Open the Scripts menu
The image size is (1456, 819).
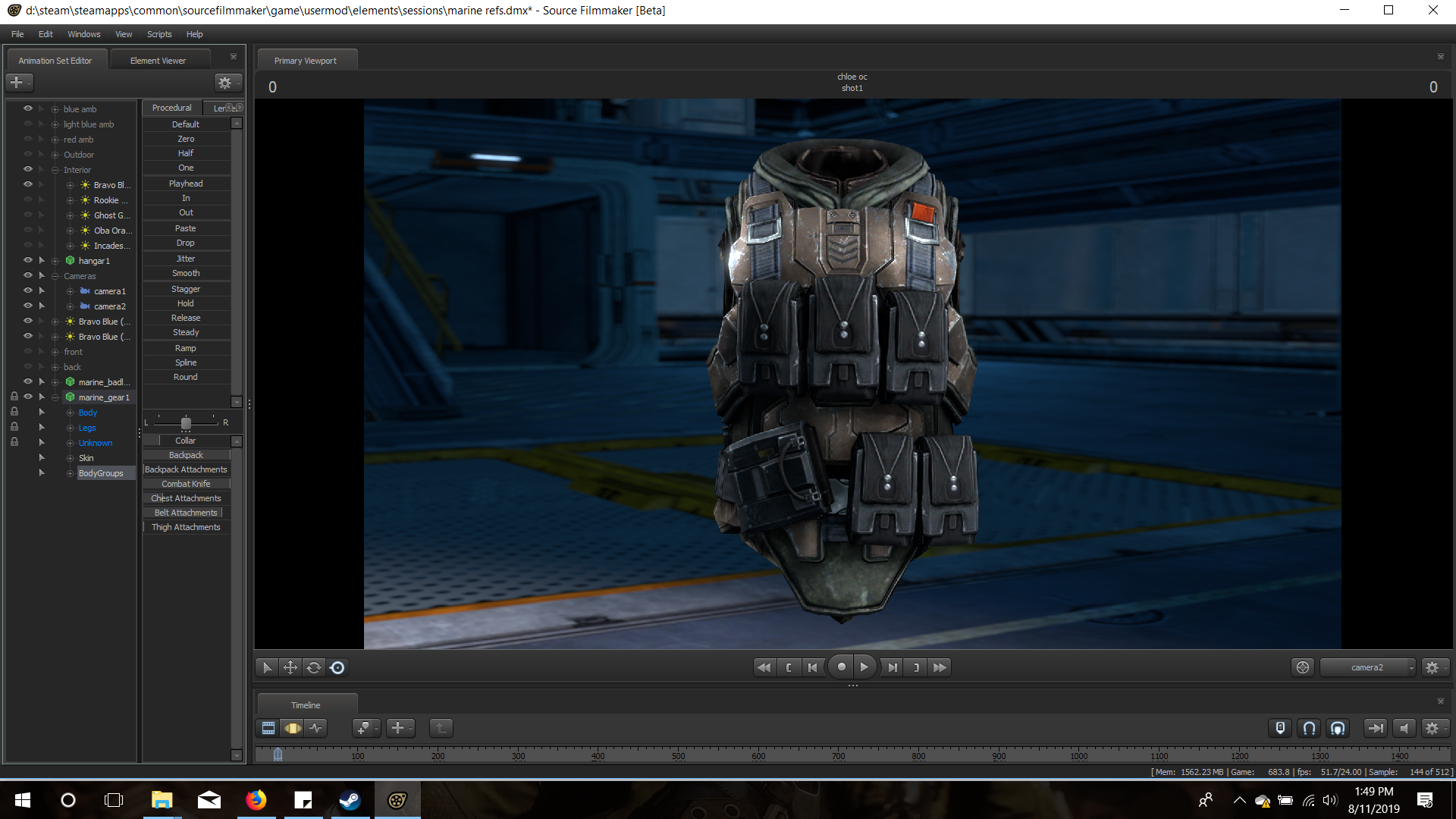point(158,34)
